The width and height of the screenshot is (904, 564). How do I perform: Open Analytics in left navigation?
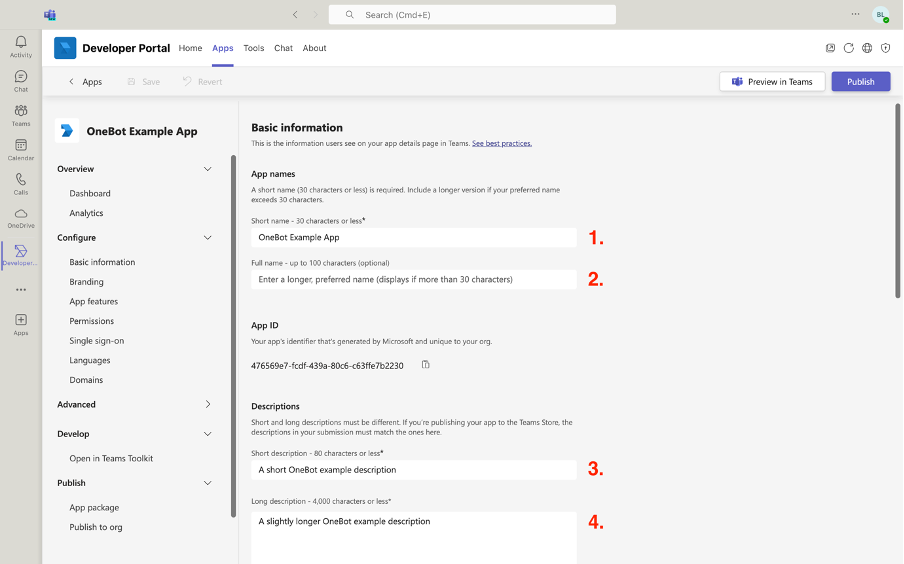[86, 213]
